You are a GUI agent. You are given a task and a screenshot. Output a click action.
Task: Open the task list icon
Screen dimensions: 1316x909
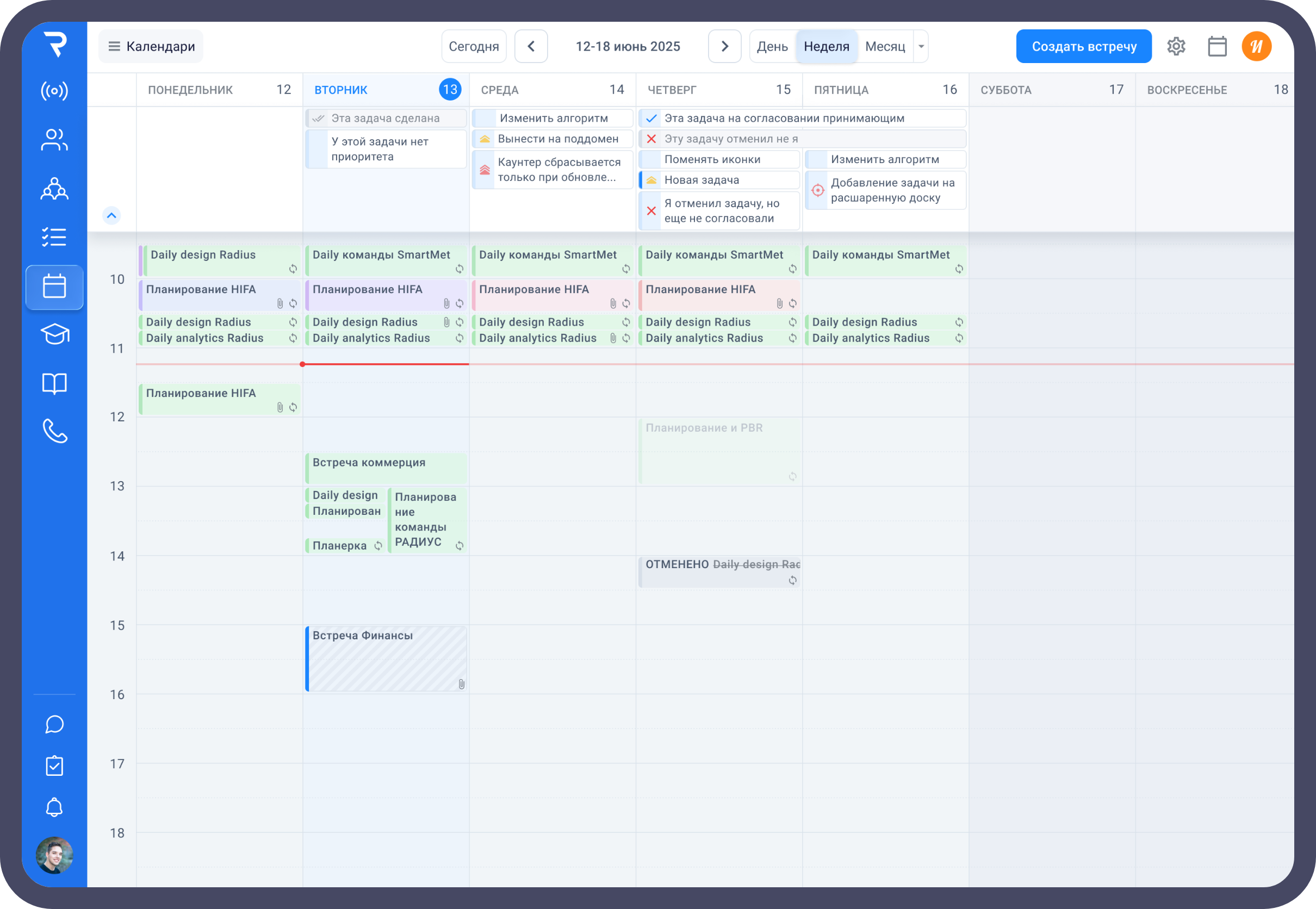(x=54, y=237)
